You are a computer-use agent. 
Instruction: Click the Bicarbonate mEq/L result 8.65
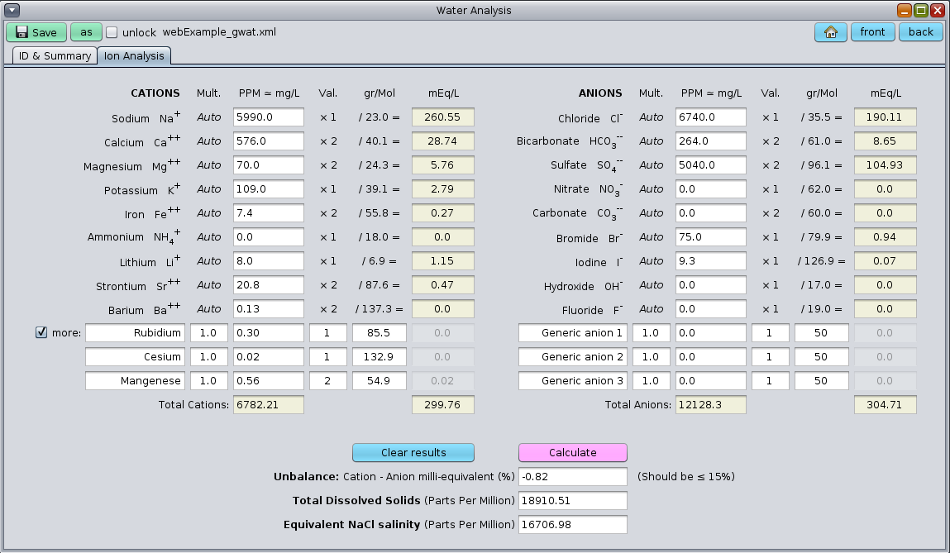(885, 141)
